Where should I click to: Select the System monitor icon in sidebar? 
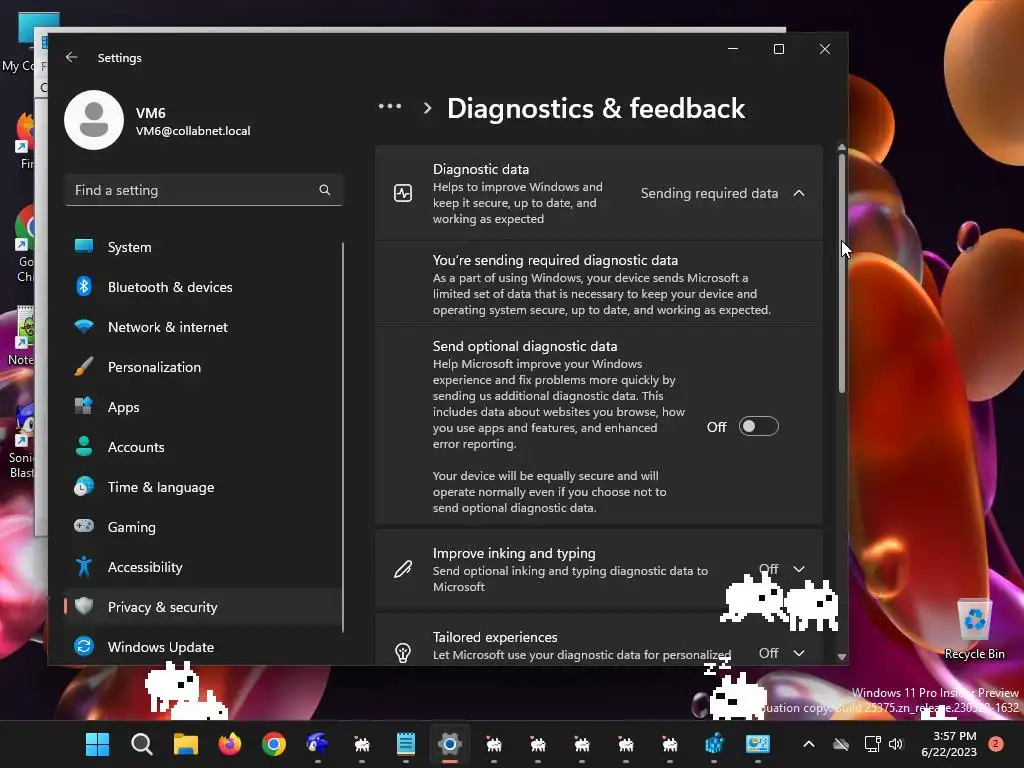tap(84, 246)
